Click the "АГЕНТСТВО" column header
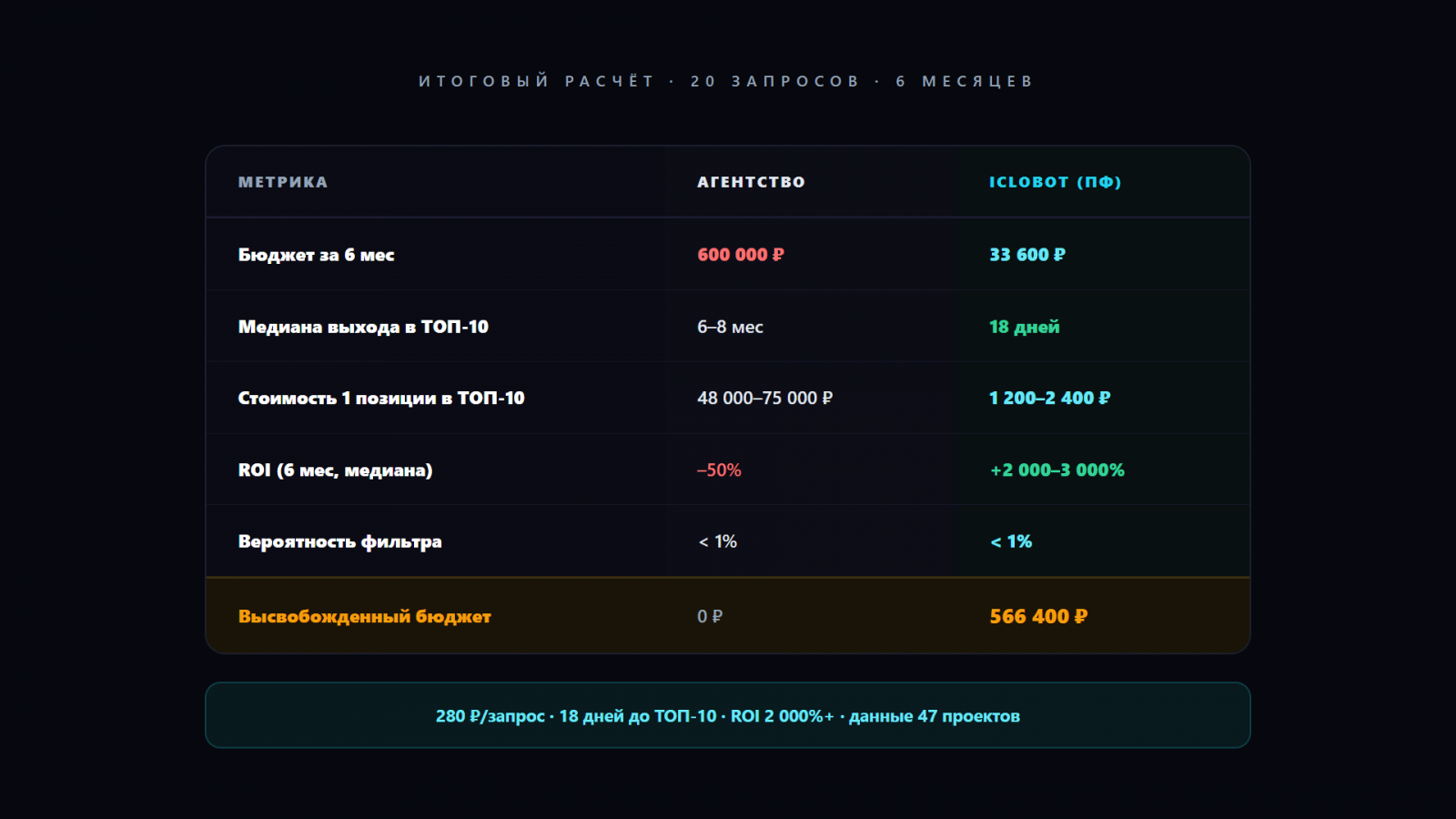 tap(751, 182)
